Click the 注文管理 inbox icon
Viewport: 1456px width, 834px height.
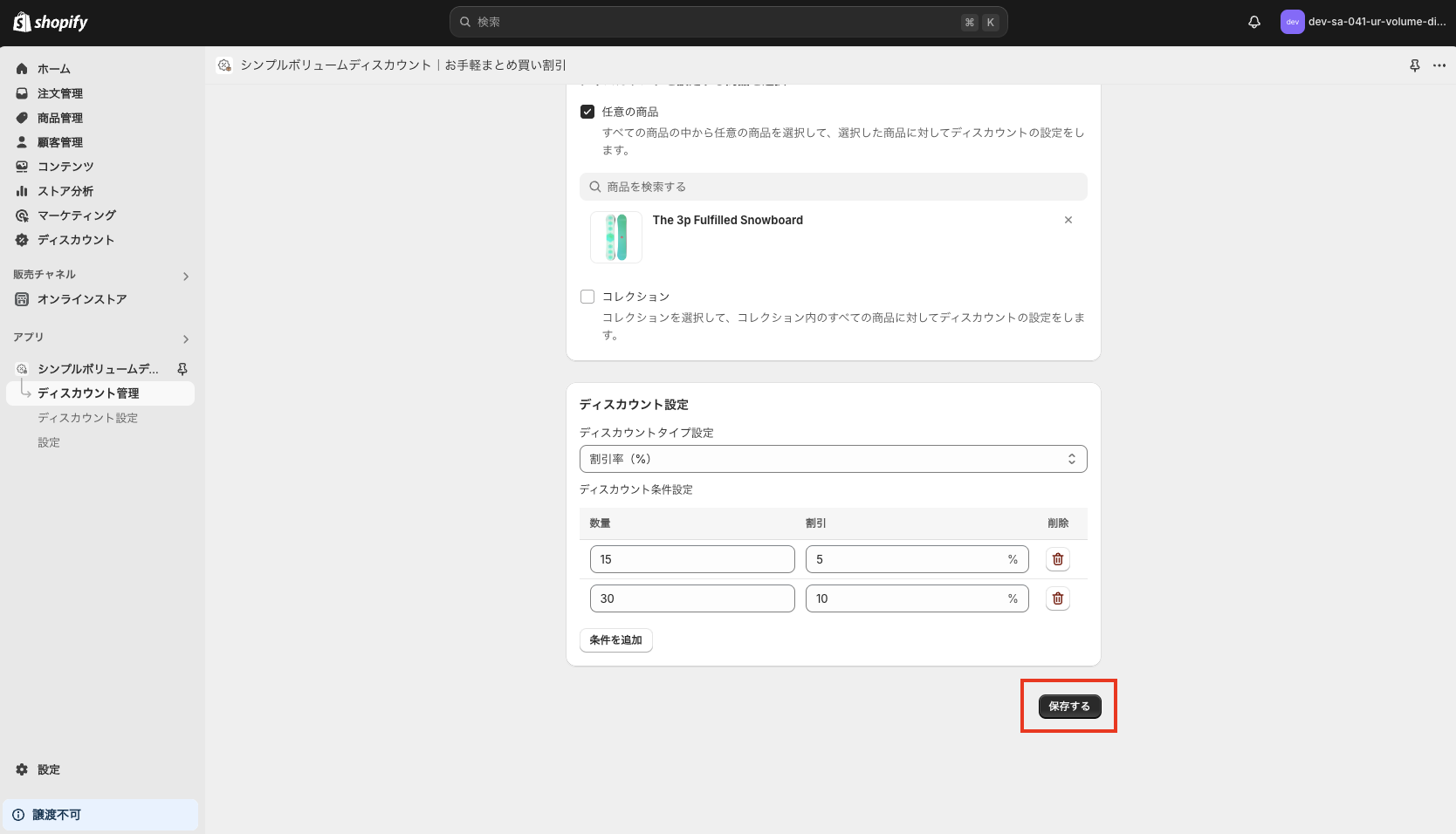click(22, 93)
